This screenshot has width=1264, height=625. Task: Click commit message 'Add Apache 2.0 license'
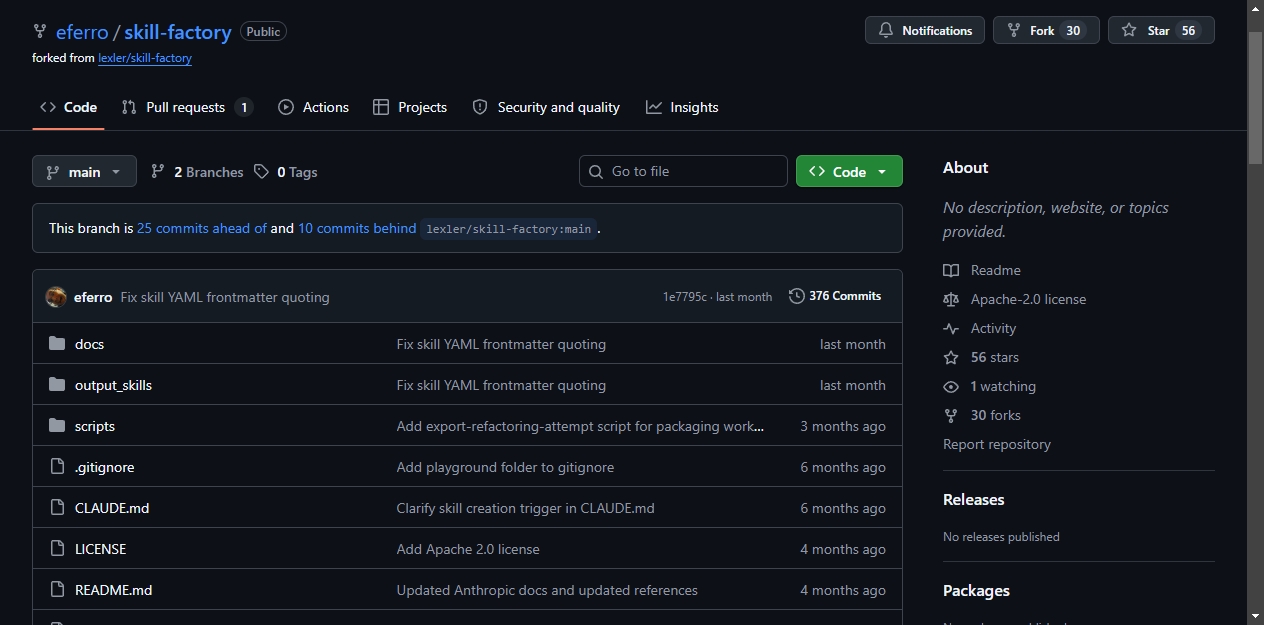(468, 549)
